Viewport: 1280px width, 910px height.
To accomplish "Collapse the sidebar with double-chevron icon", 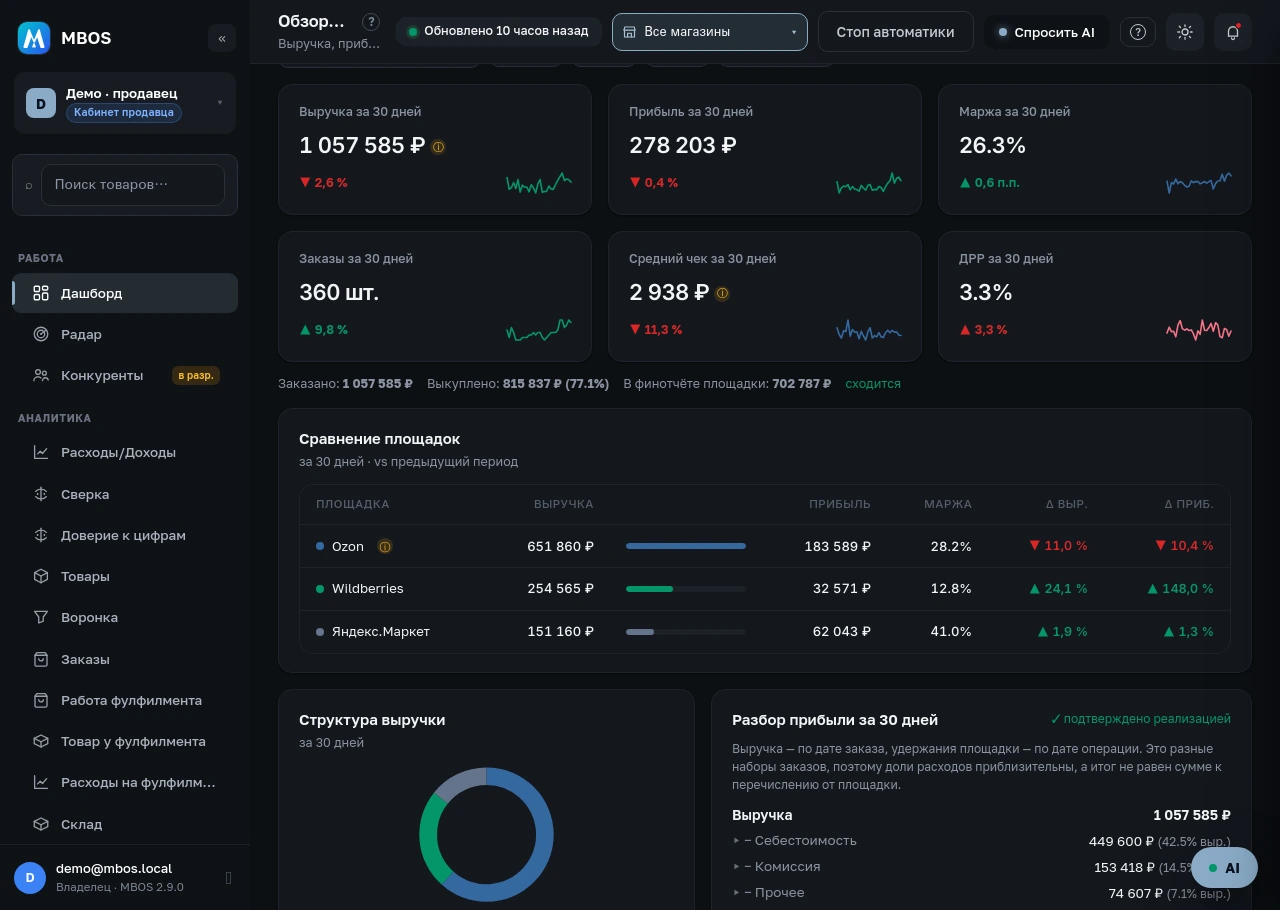I will [x=222, y=38].
